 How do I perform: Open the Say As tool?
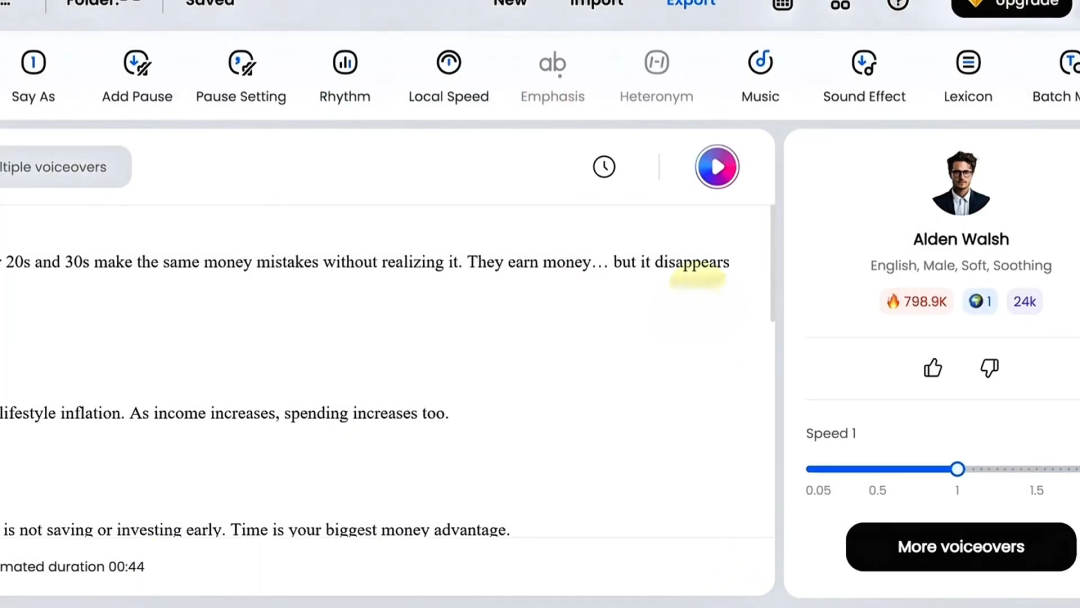[33, 76]
